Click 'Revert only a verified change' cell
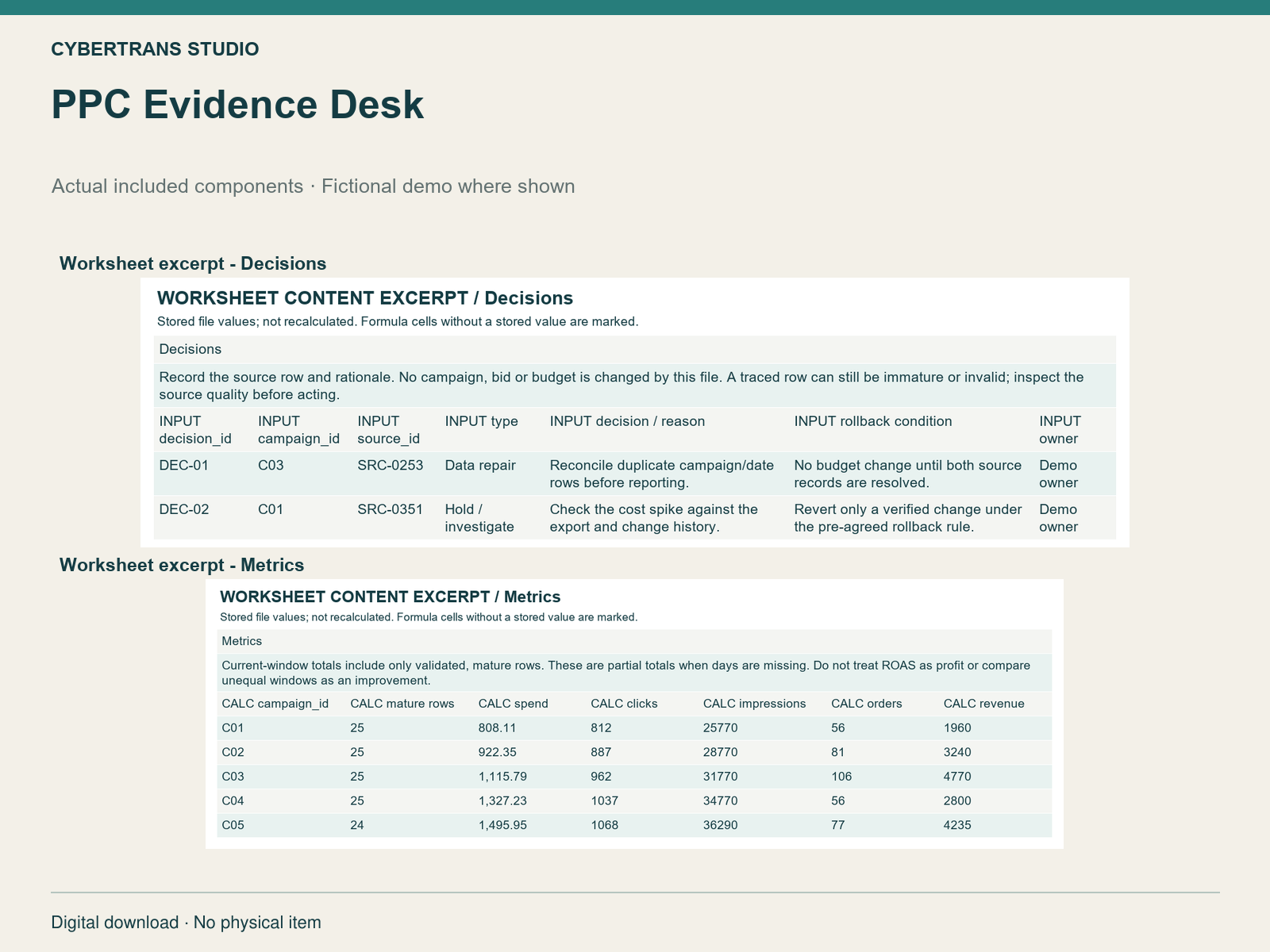The image size is (1270, 952). click(908, 518)
